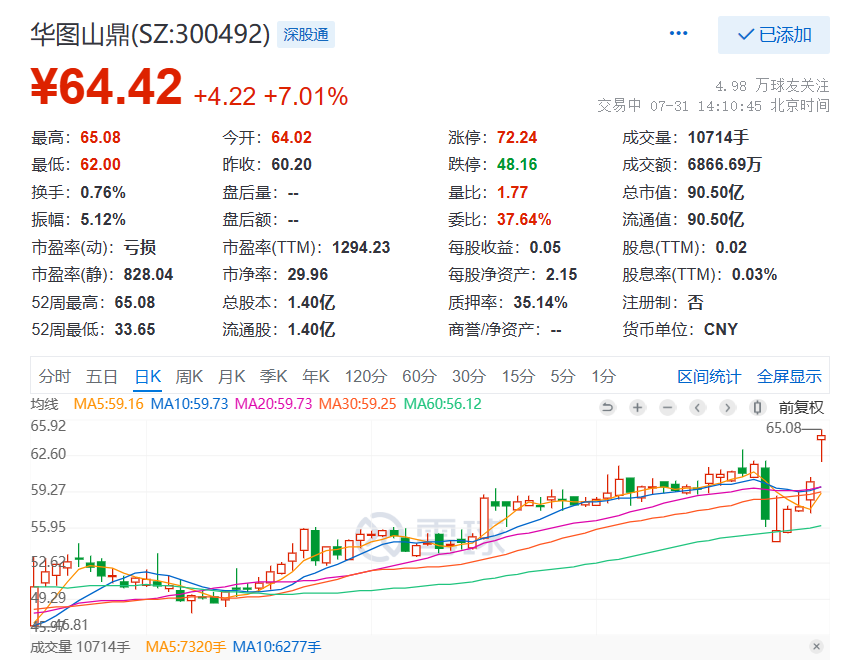Toggle the 已添加 watchlist button
The height and width of the screenshot is (660, 850).
coord(774,35)
